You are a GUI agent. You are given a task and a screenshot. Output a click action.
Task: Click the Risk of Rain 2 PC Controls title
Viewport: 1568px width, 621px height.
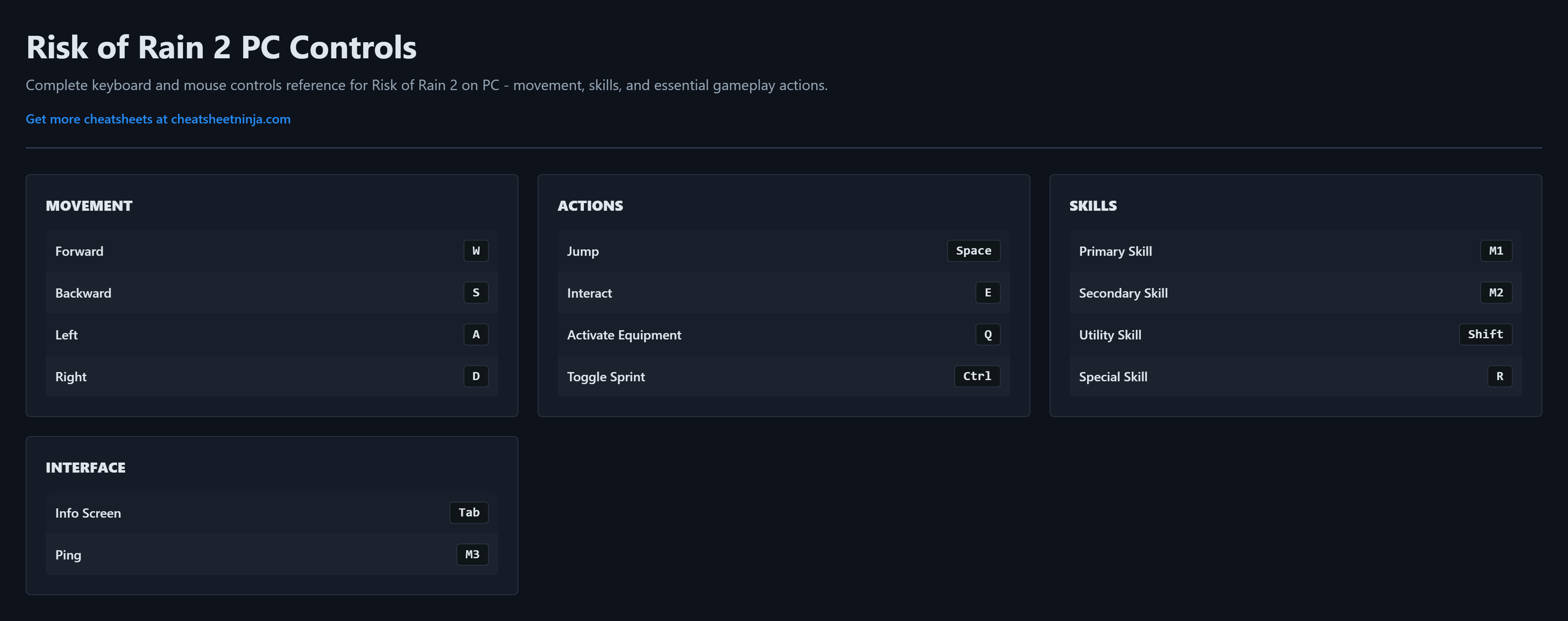point(221,47)
